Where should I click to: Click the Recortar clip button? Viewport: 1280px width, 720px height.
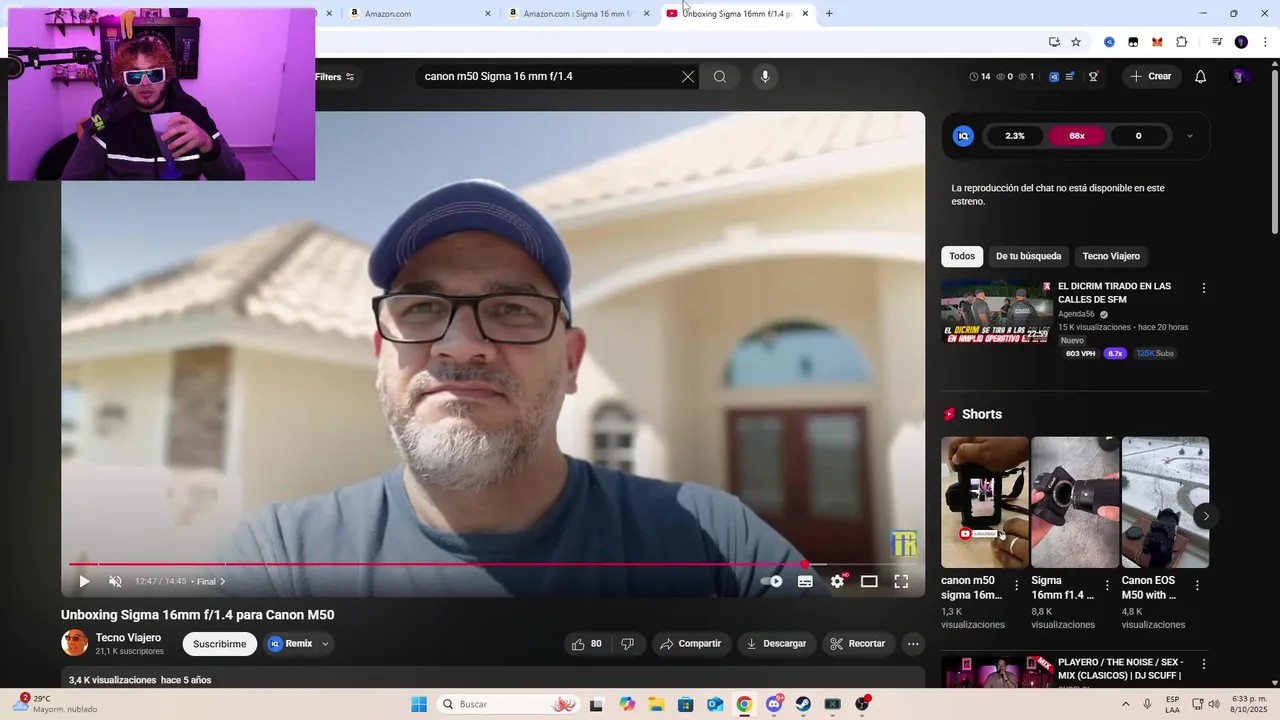(858, 644)
